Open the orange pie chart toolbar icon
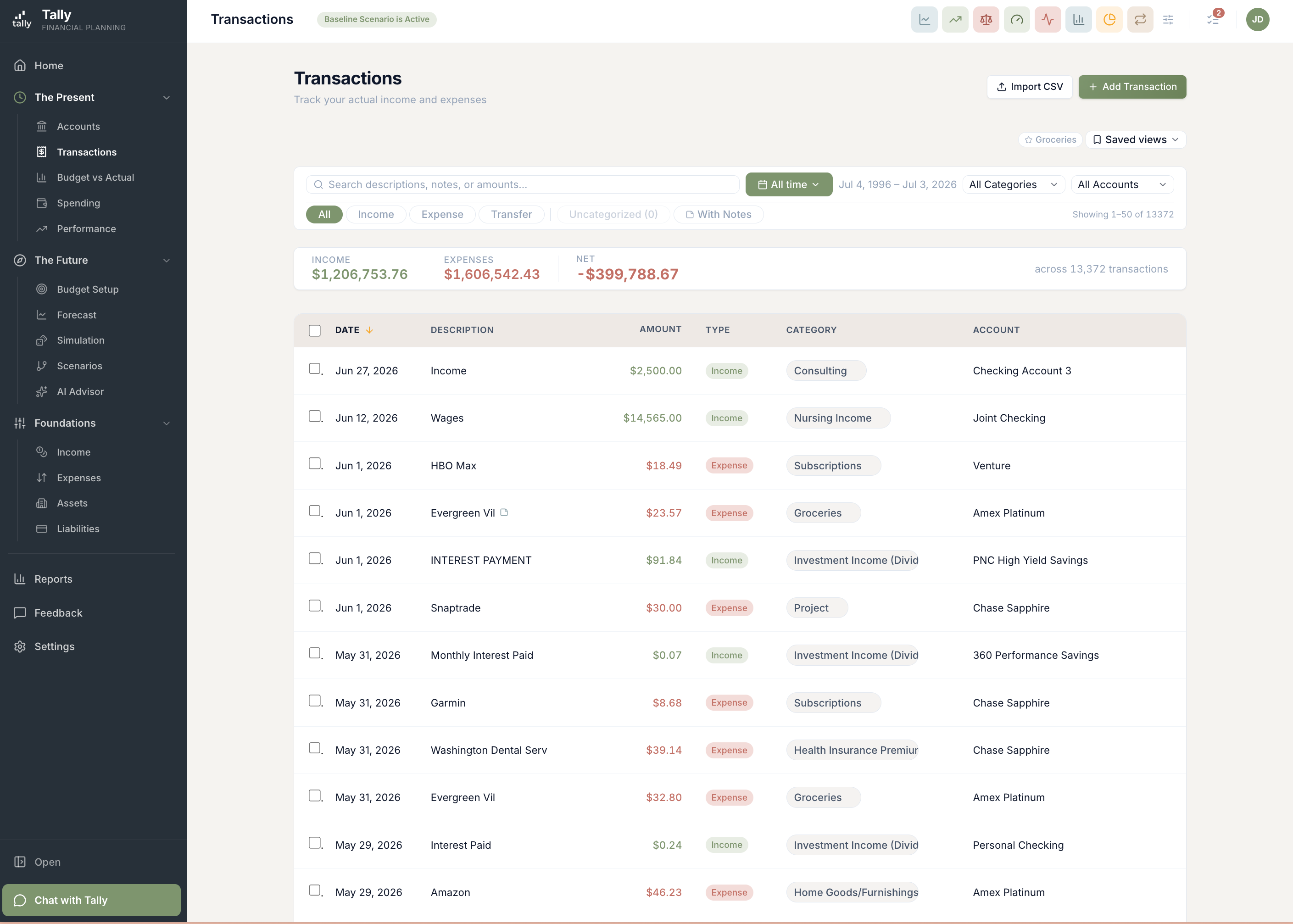The width and height of the screenshot is (1293, 924). tap(1109, 19)
